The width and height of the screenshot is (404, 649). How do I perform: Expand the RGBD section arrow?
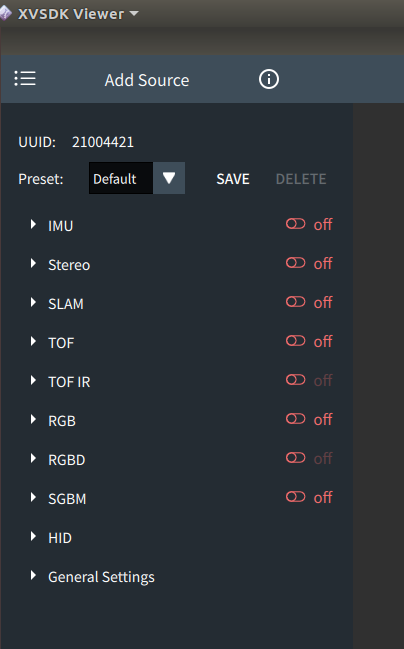pos(33,458)
